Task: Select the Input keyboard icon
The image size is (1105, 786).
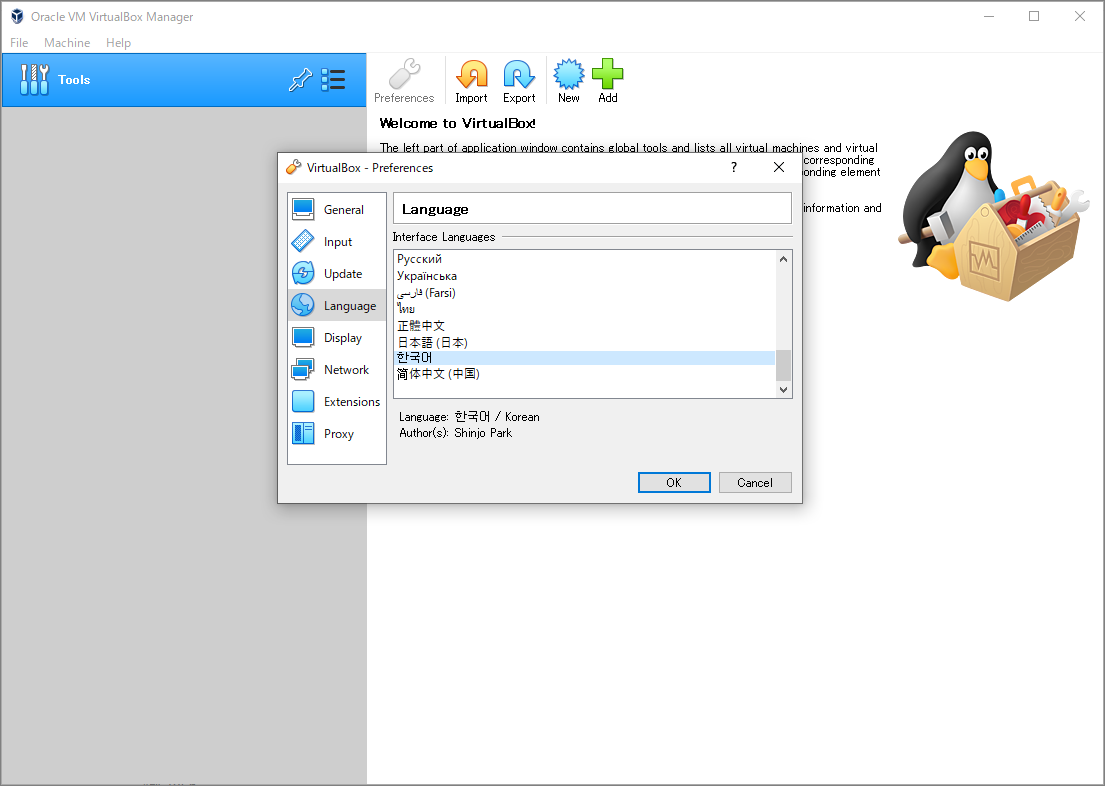Action: (x=303, y=241)
